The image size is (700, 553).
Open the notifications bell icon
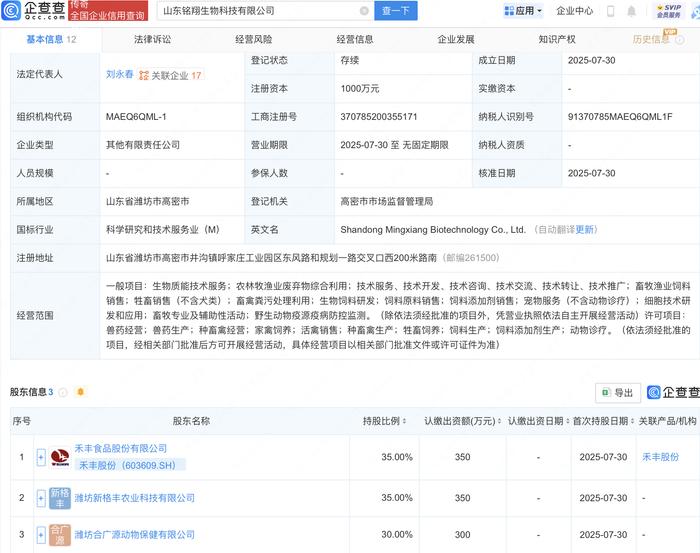point(631,11)
